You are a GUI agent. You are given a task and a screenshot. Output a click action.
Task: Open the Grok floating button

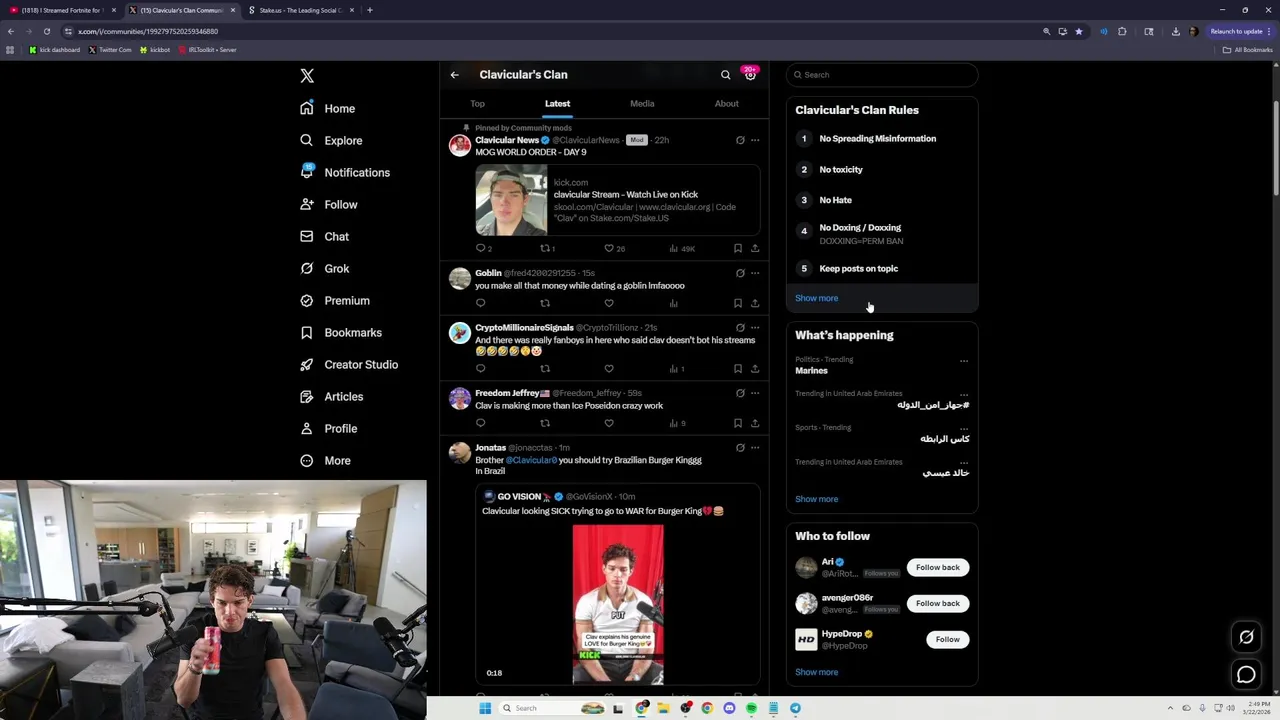pyautogui.click(x=1246, y=637)
